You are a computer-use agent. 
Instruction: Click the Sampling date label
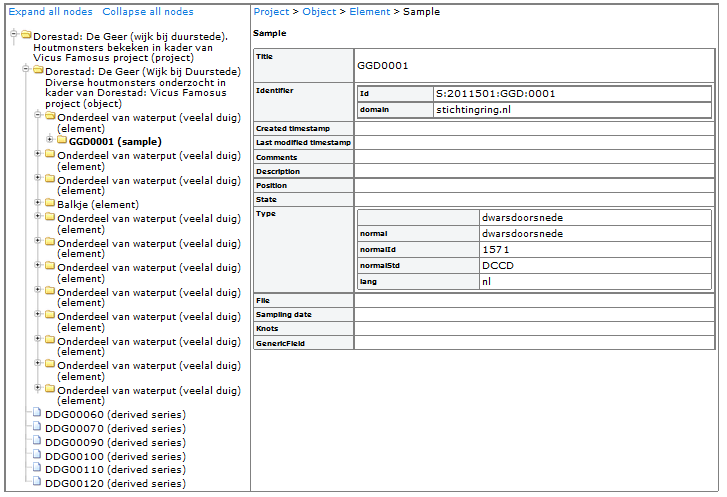(x=283, y=314)
